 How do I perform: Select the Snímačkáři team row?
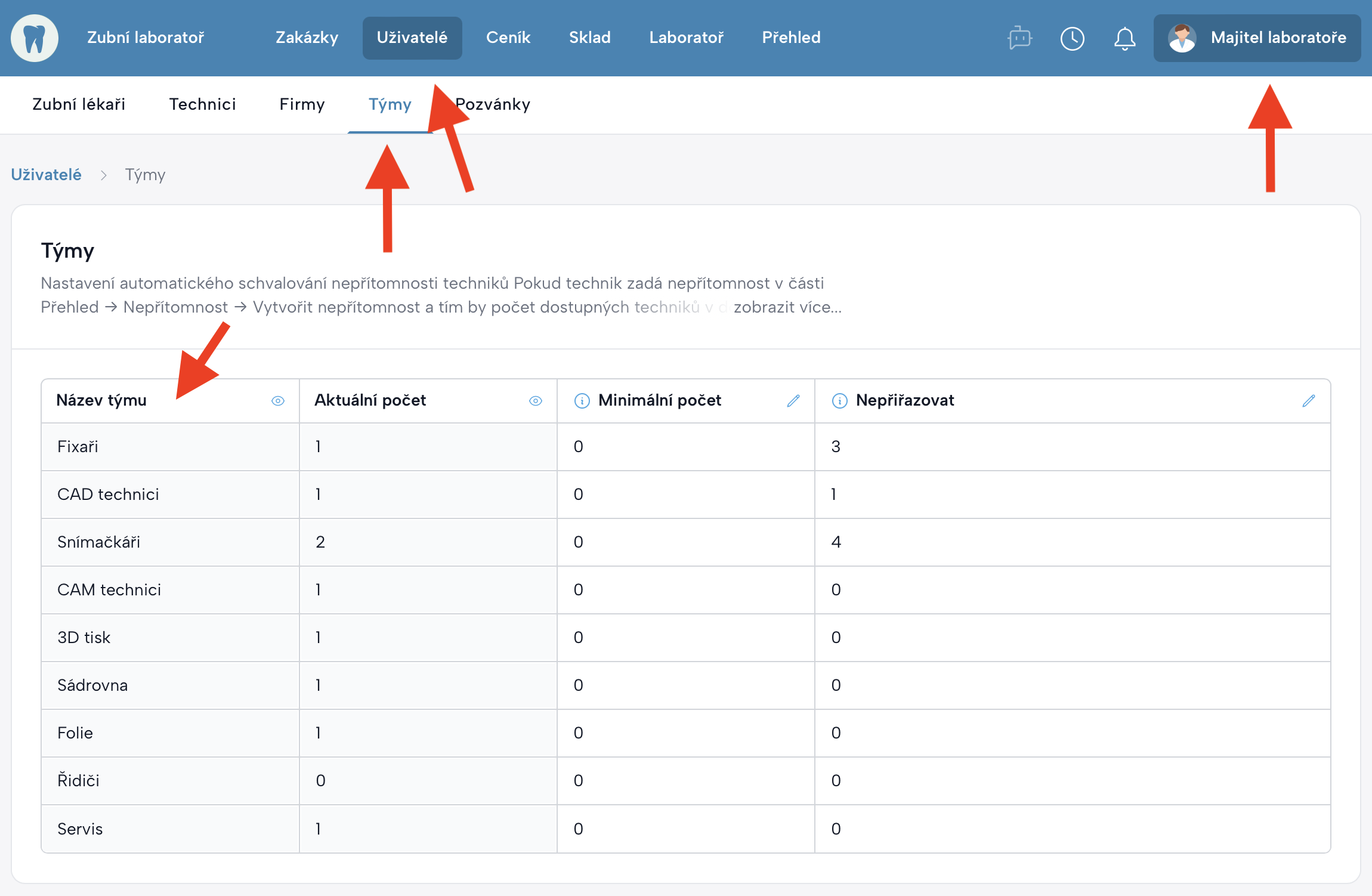99,542
